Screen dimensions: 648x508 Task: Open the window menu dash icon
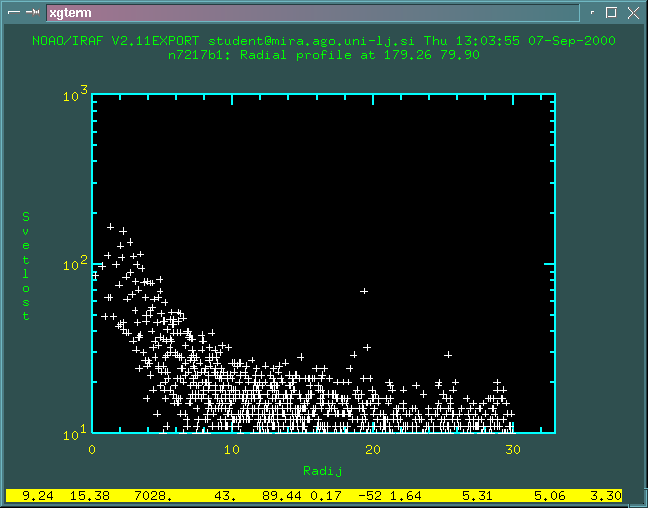click(x=14, y=12)
